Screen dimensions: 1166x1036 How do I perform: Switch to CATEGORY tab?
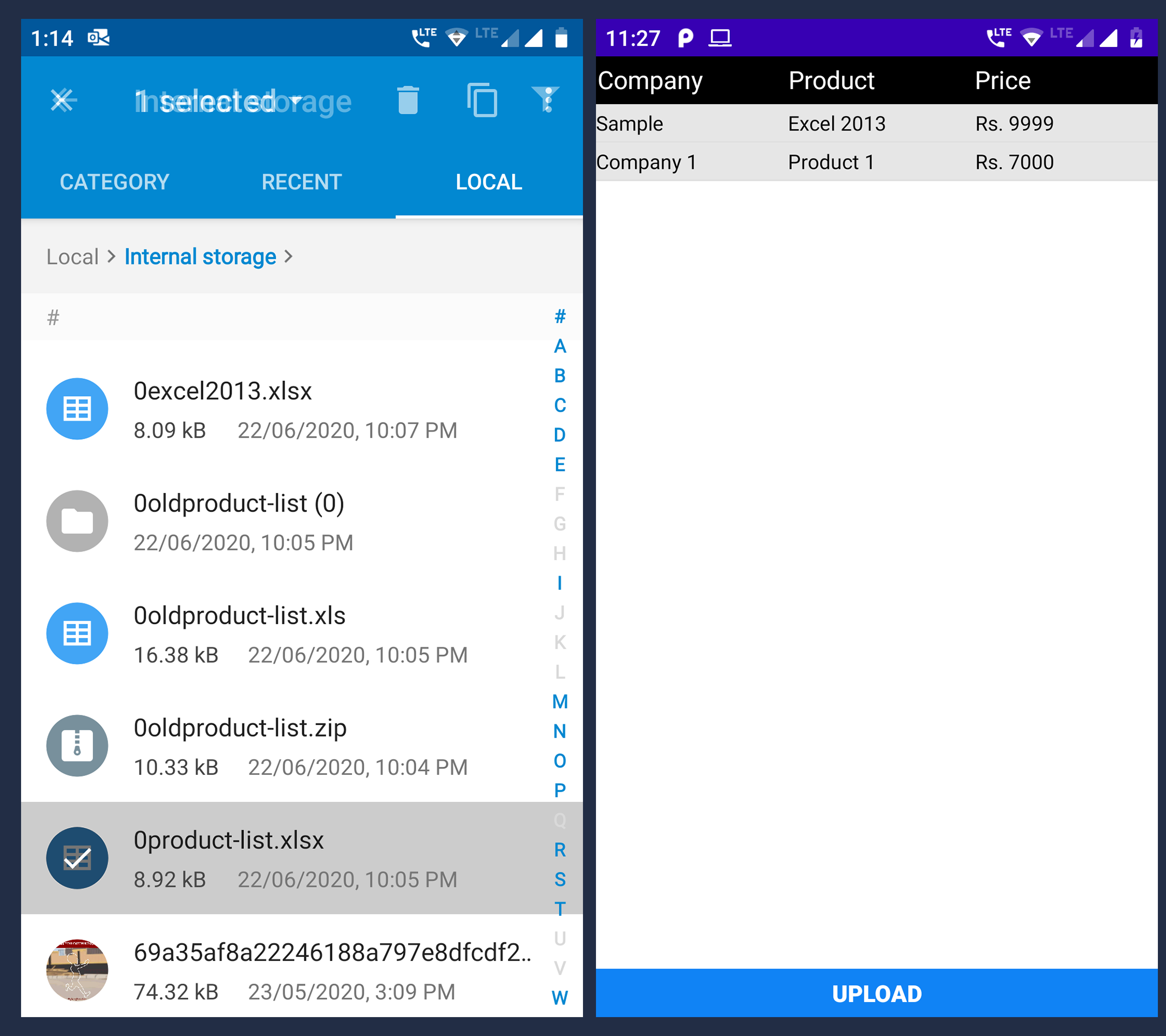coord(114,182)
